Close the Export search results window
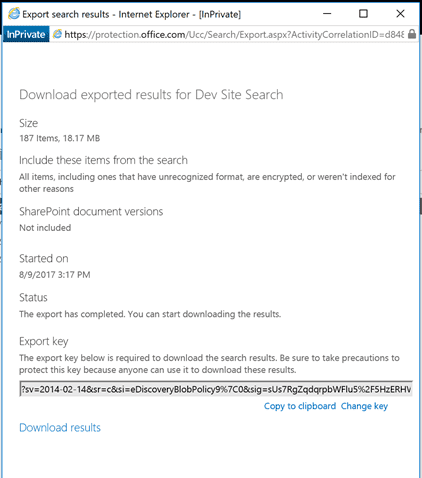This screenshot has width=422, height=478. (x=400, y=14)
